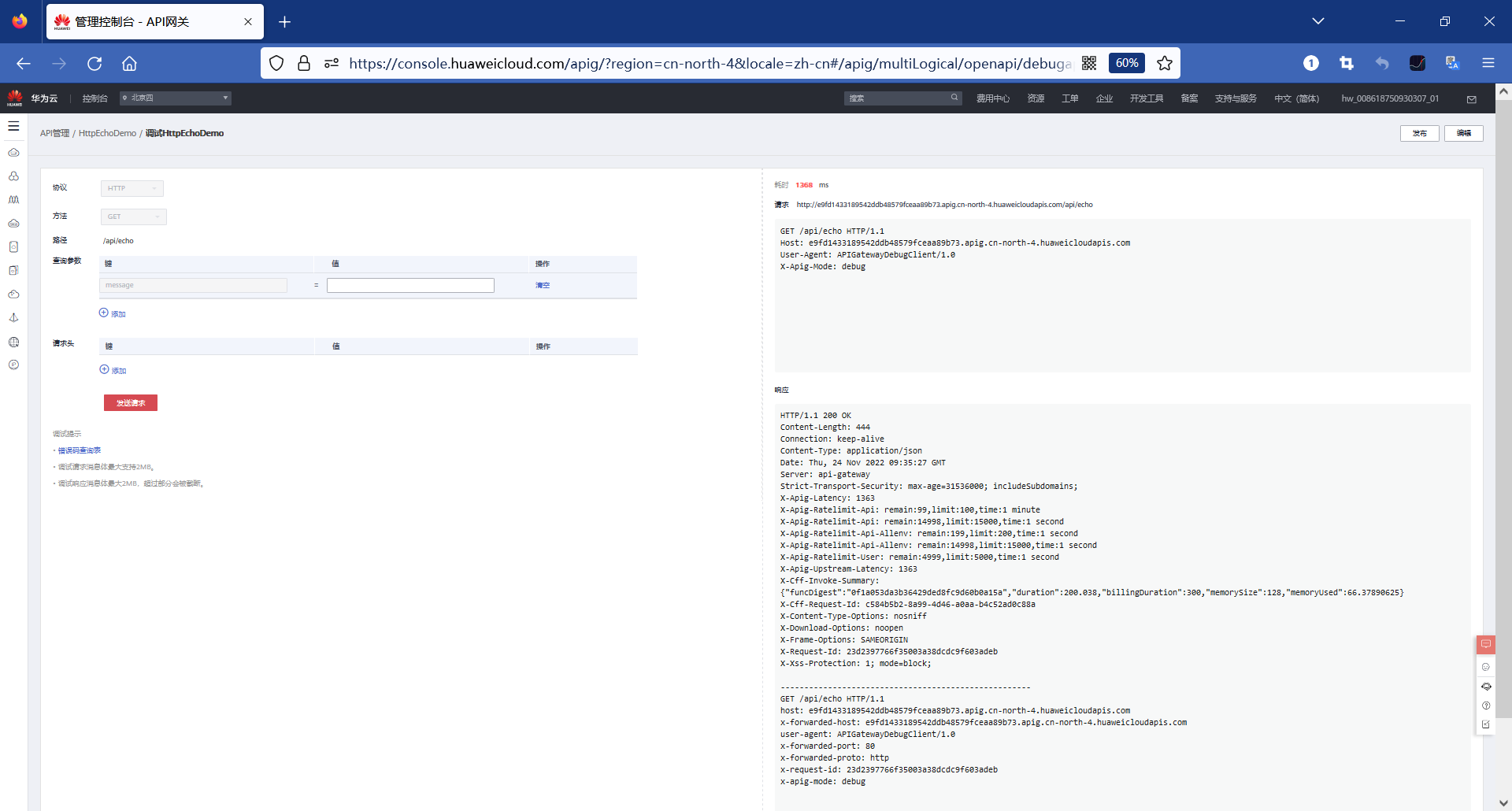The image size is (1512, 811).
Task: Open the red chat feedback floating icon
Action: (1486, 645)
